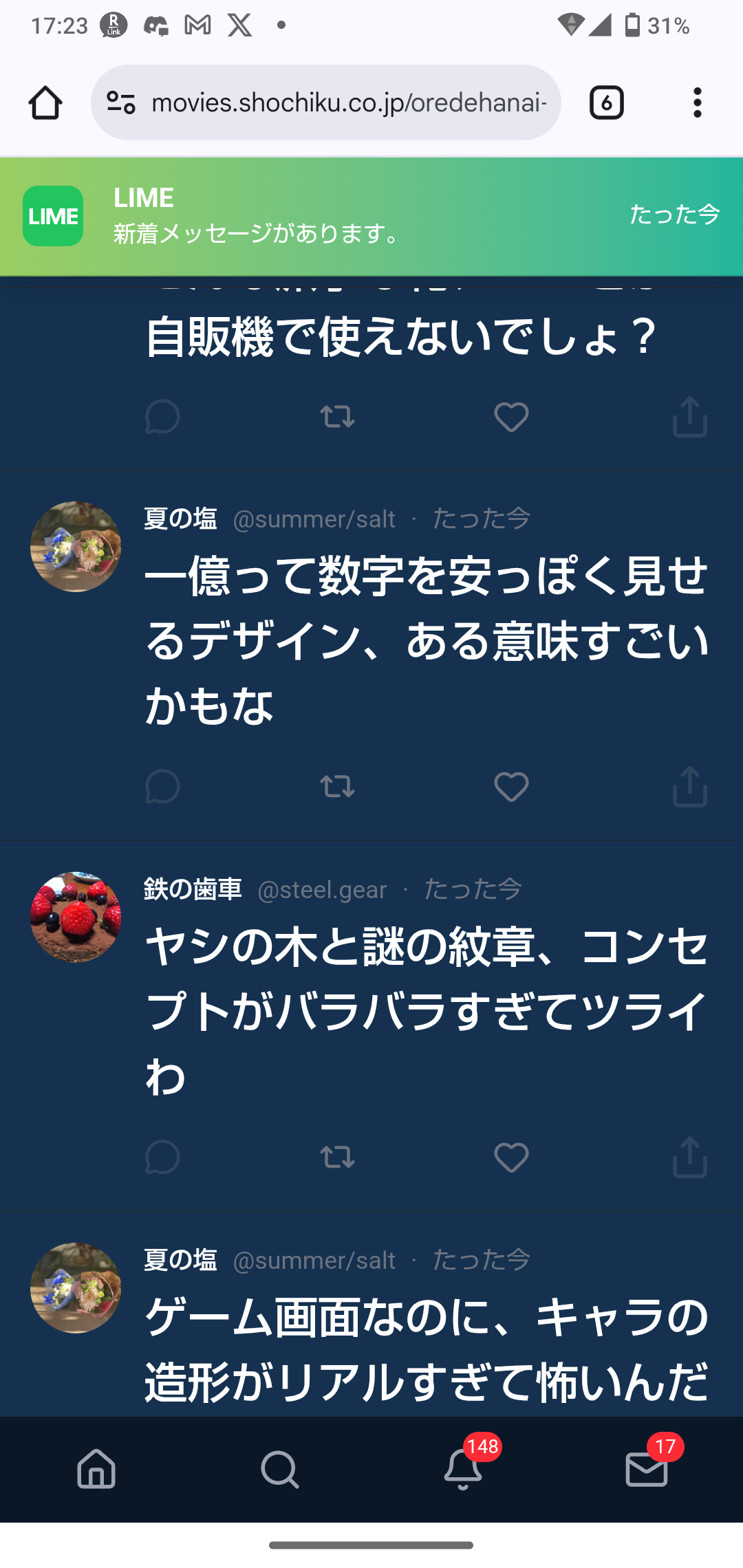Open the Chrome three-dot overflow menu
743x1568 pixels.
point(697,103)
